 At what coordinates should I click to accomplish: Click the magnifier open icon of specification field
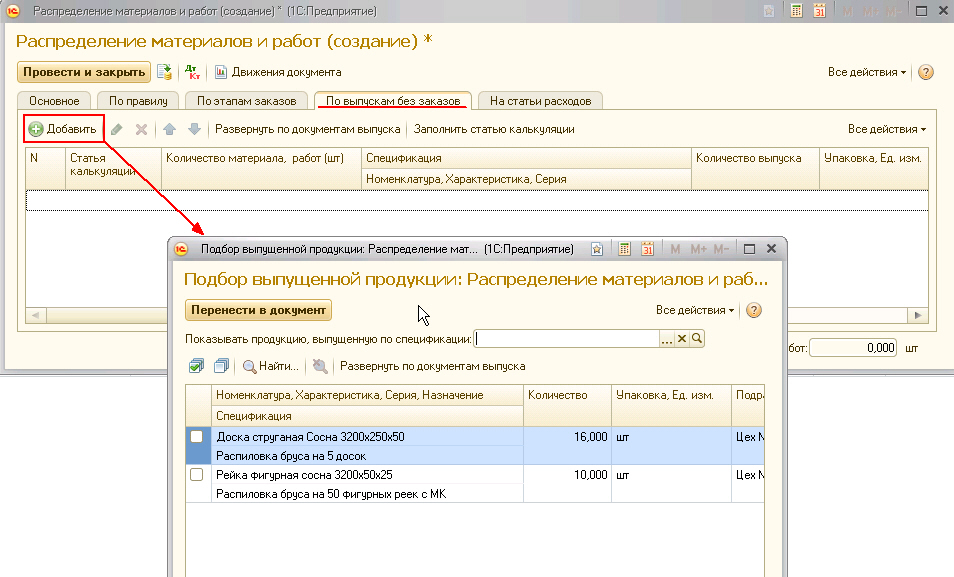coord(697,339)
